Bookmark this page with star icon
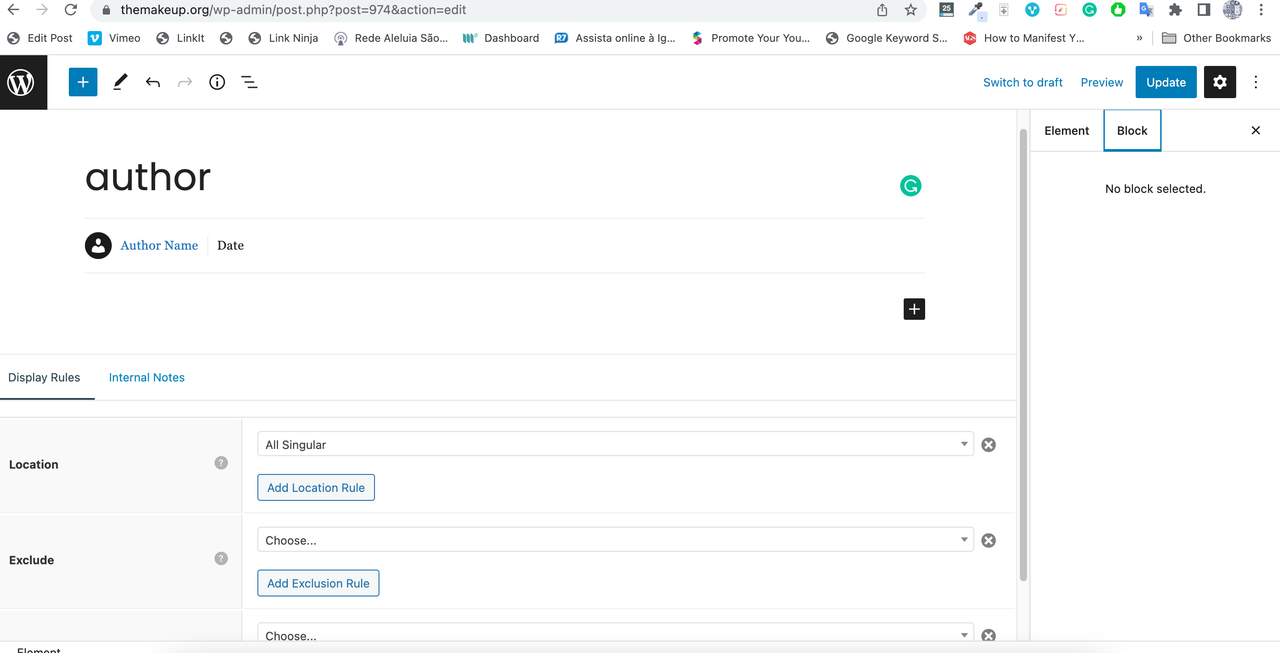 tap(910, 10)
